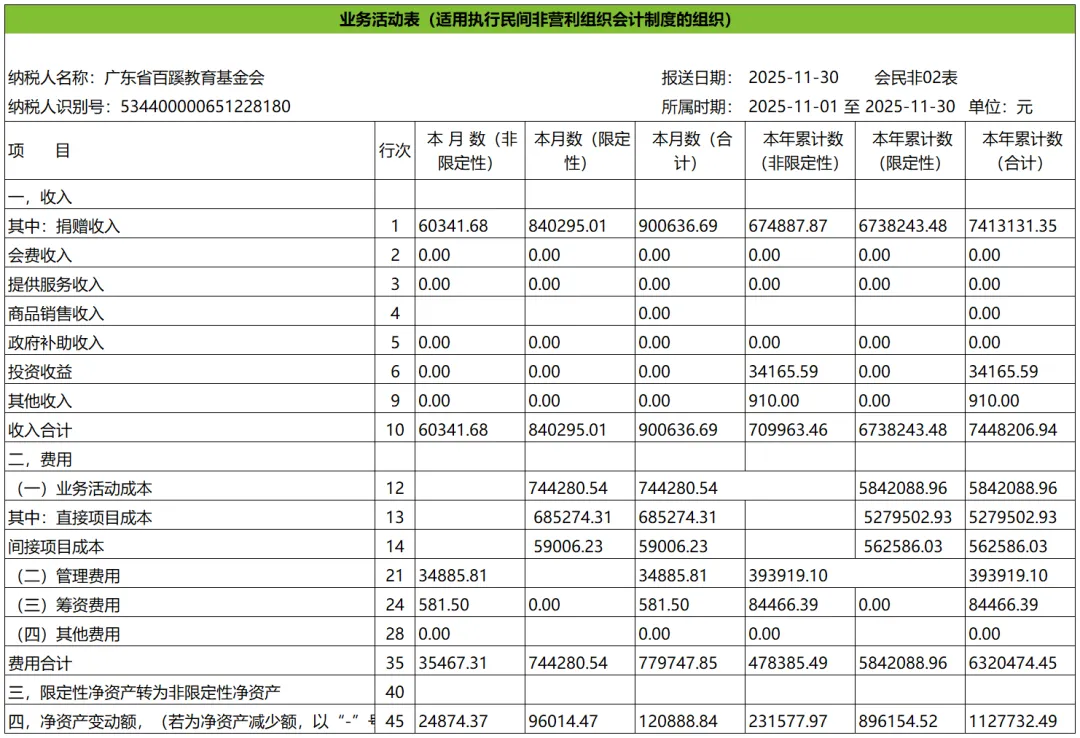1080x738 pixels.
Task: Select the row label （四）其他费用
Action: point(68,634)
